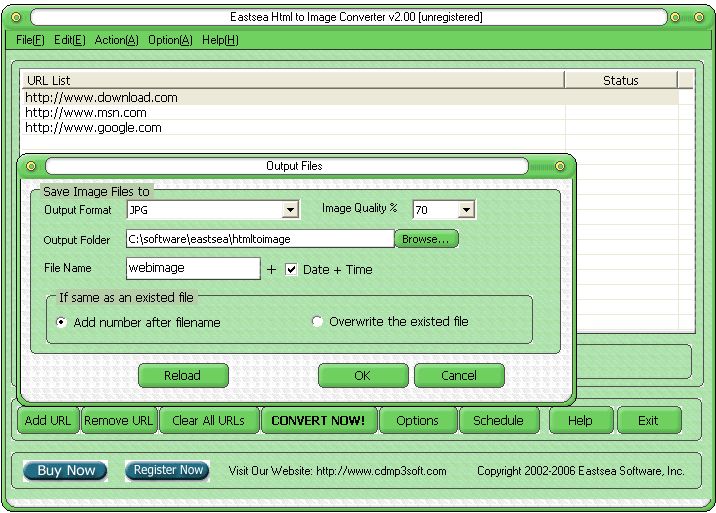The height and width of the screenshot is (513, 716).
Task: Open the Action(A) menu
Action: [x=116, y=40]
